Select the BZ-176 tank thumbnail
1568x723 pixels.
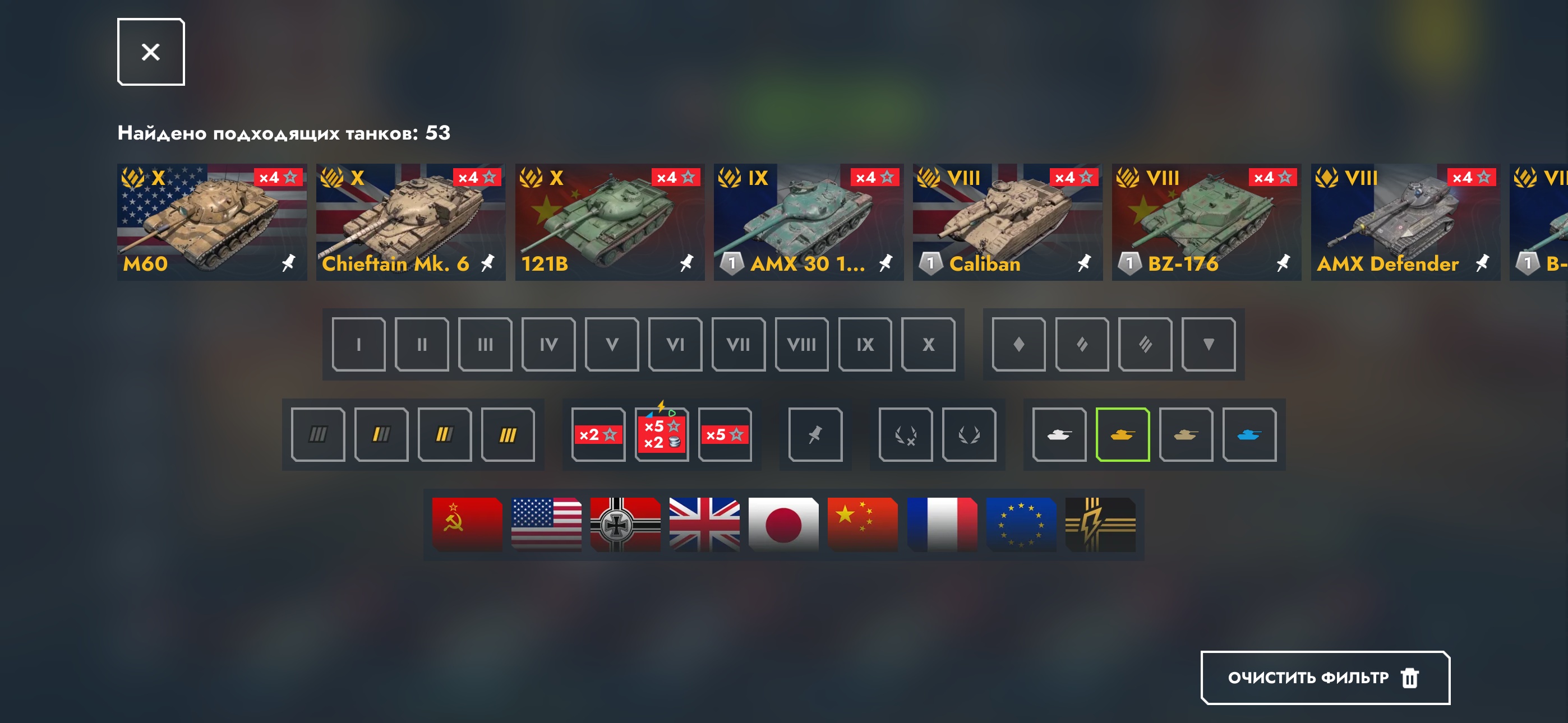click(x=1206, y=222)
